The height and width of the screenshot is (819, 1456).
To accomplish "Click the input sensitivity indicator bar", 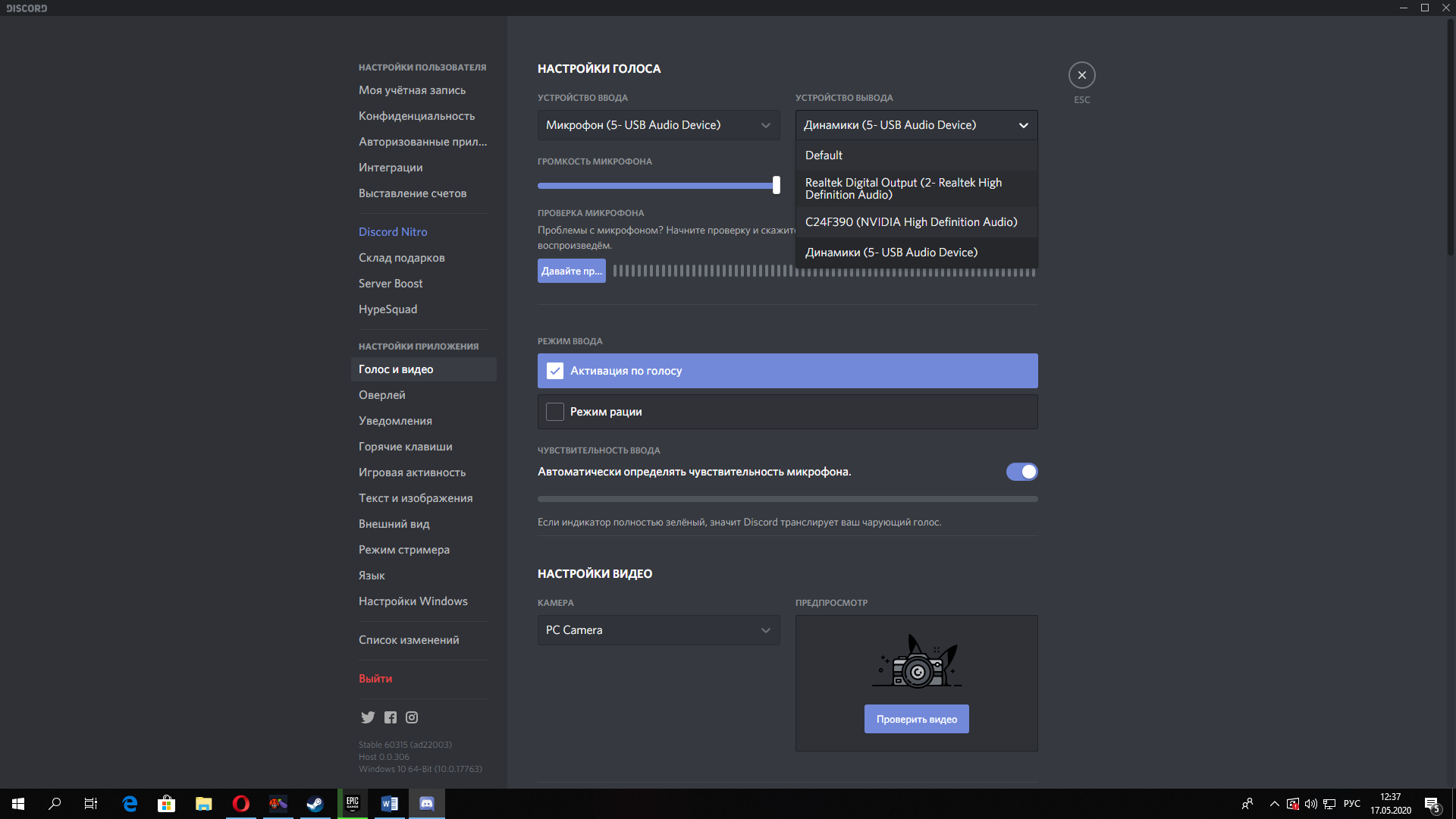I will (787, 499).
